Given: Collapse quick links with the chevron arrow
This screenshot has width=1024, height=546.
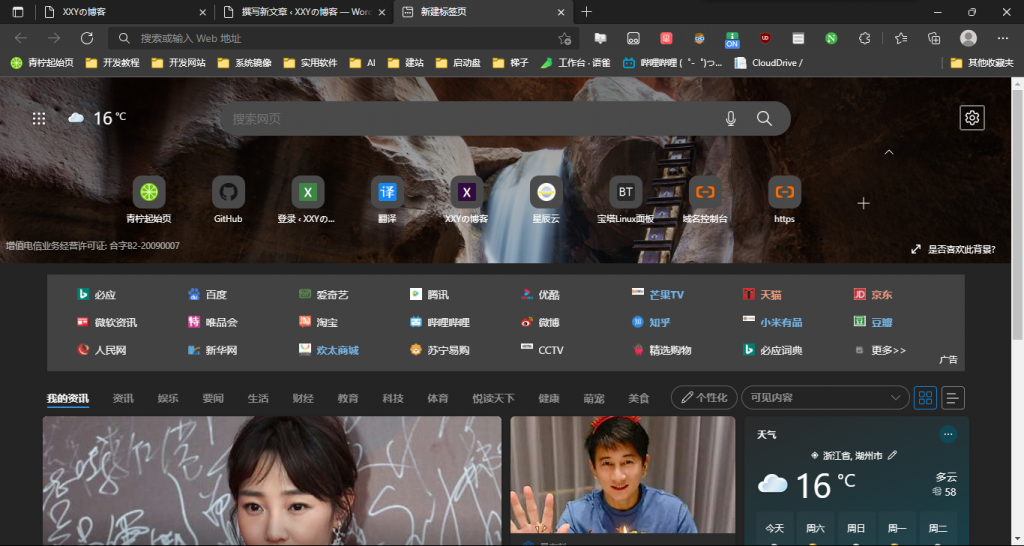Looking at the screenshot, I should tap(888, 152).
